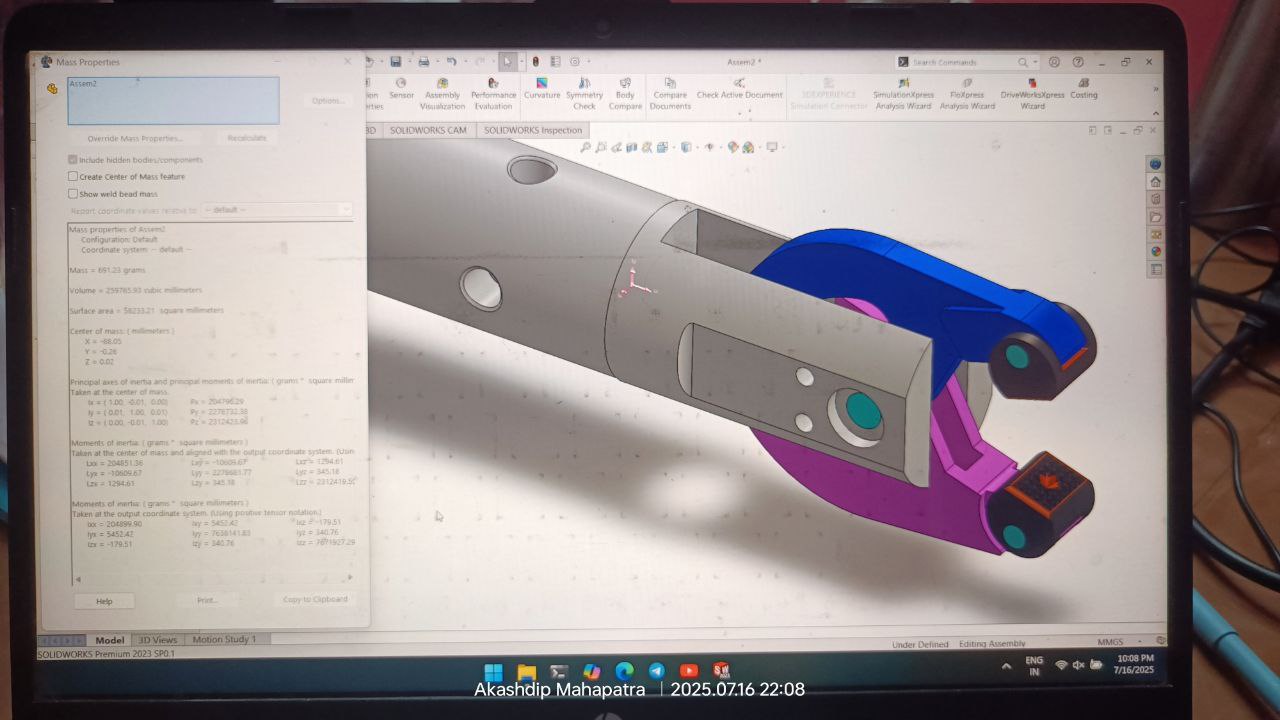Launch Assembly Visualization
1280x720 pixels.
pyautogui.click(x=442, y=94)
